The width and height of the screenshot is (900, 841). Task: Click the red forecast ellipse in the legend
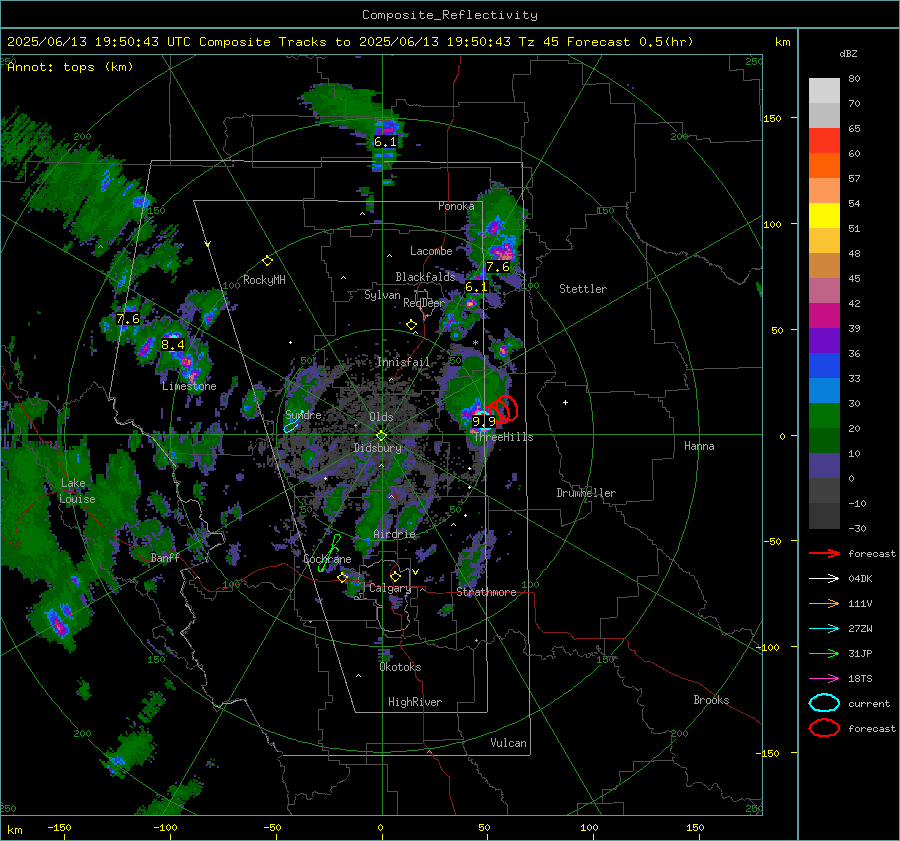(824, 728)
